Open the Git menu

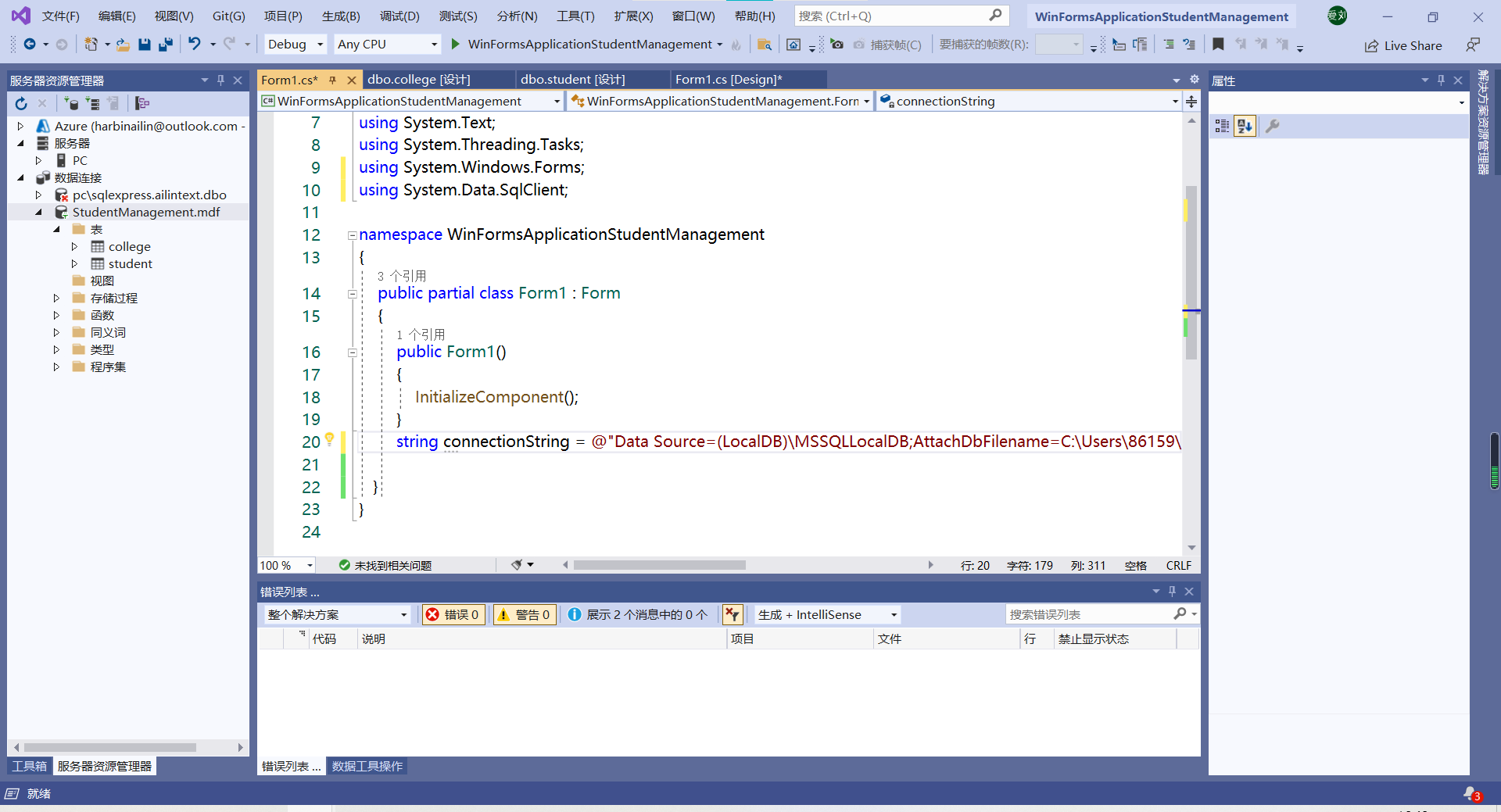pos(227,16)
